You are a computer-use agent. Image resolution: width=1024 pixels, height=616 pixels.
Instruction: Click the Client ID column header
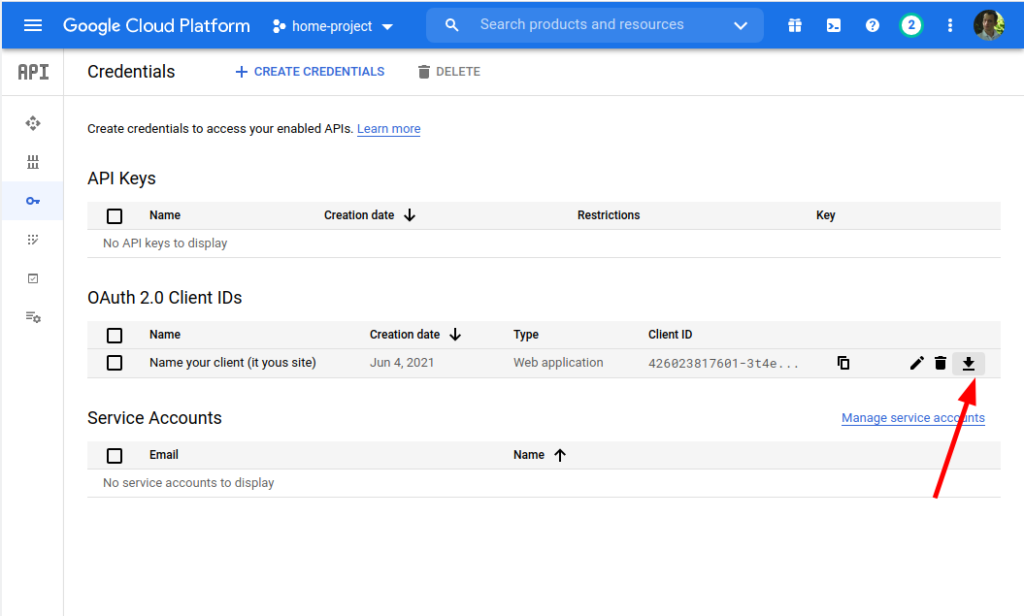[670, 334]
